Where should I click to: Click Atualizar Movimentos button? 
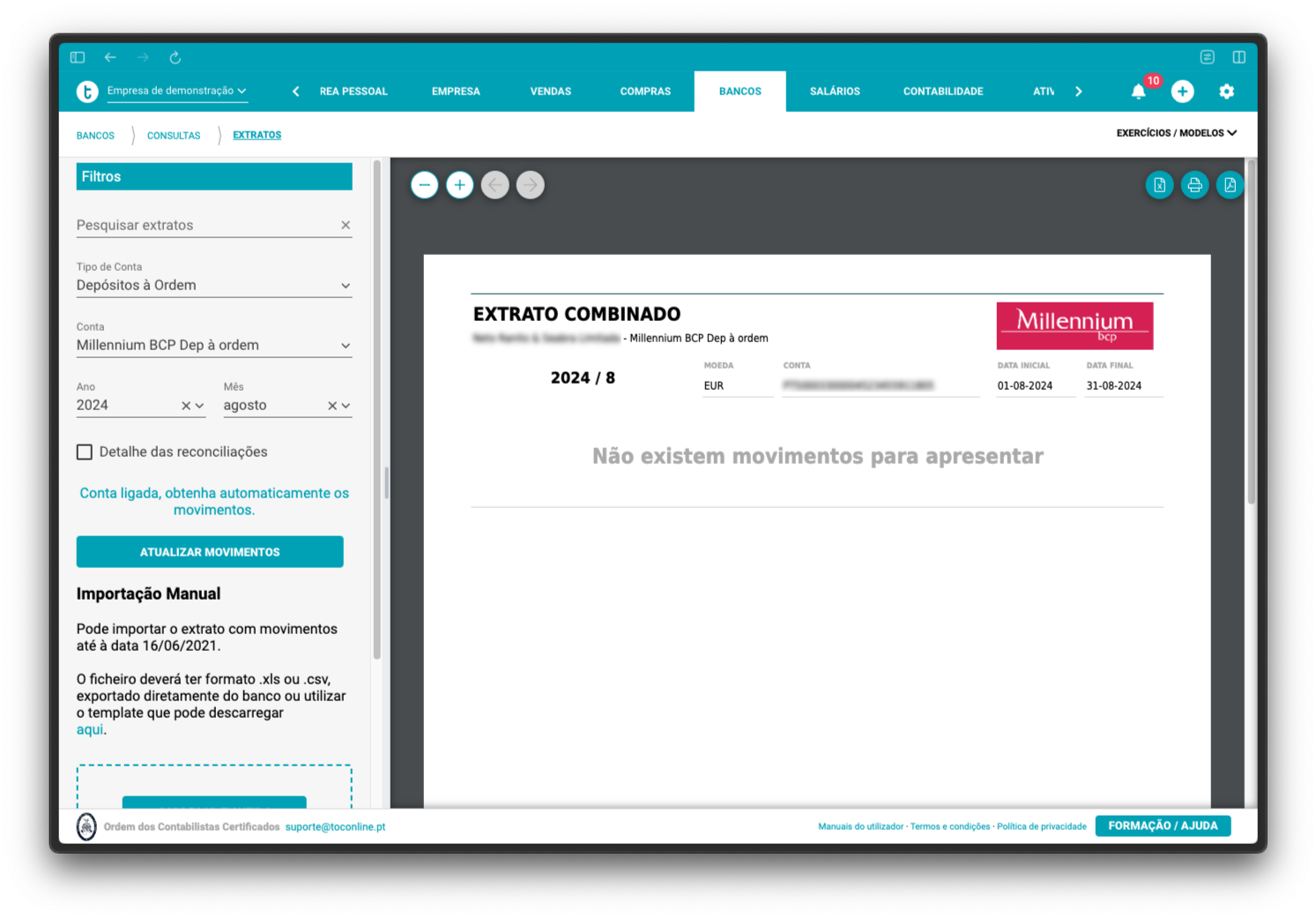pos(210,552)
